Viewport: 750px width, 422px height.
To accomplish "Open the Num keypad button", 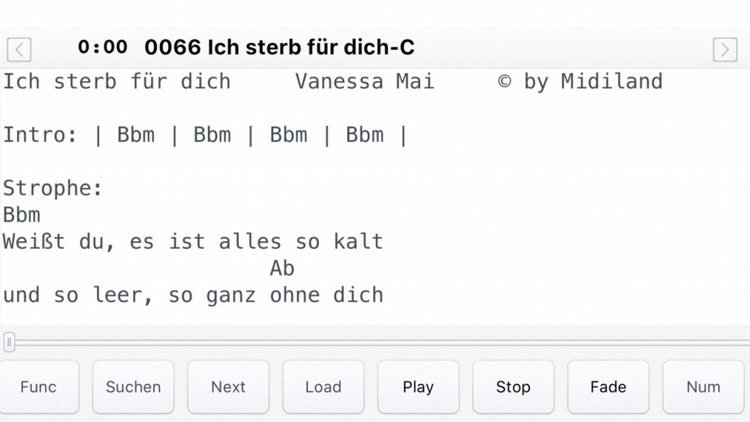I will click(x=703, y=387).
